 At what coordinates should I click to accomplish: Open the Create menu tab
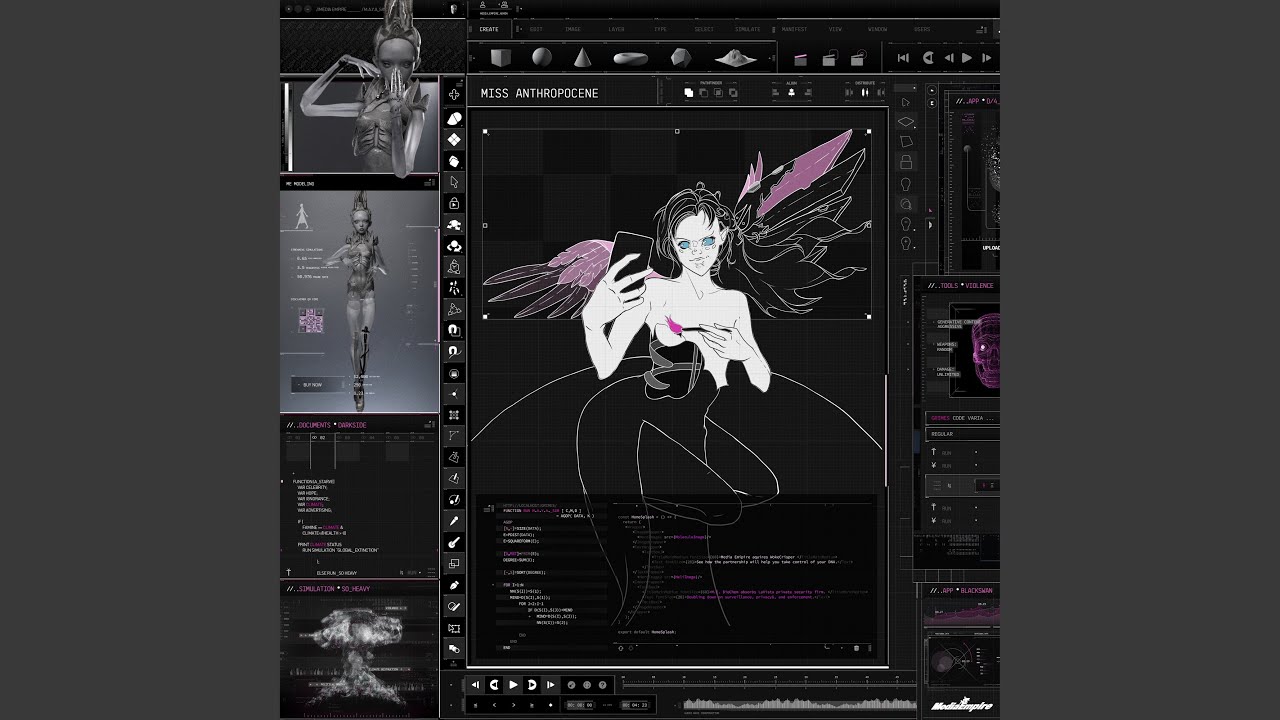click(489, 29)
